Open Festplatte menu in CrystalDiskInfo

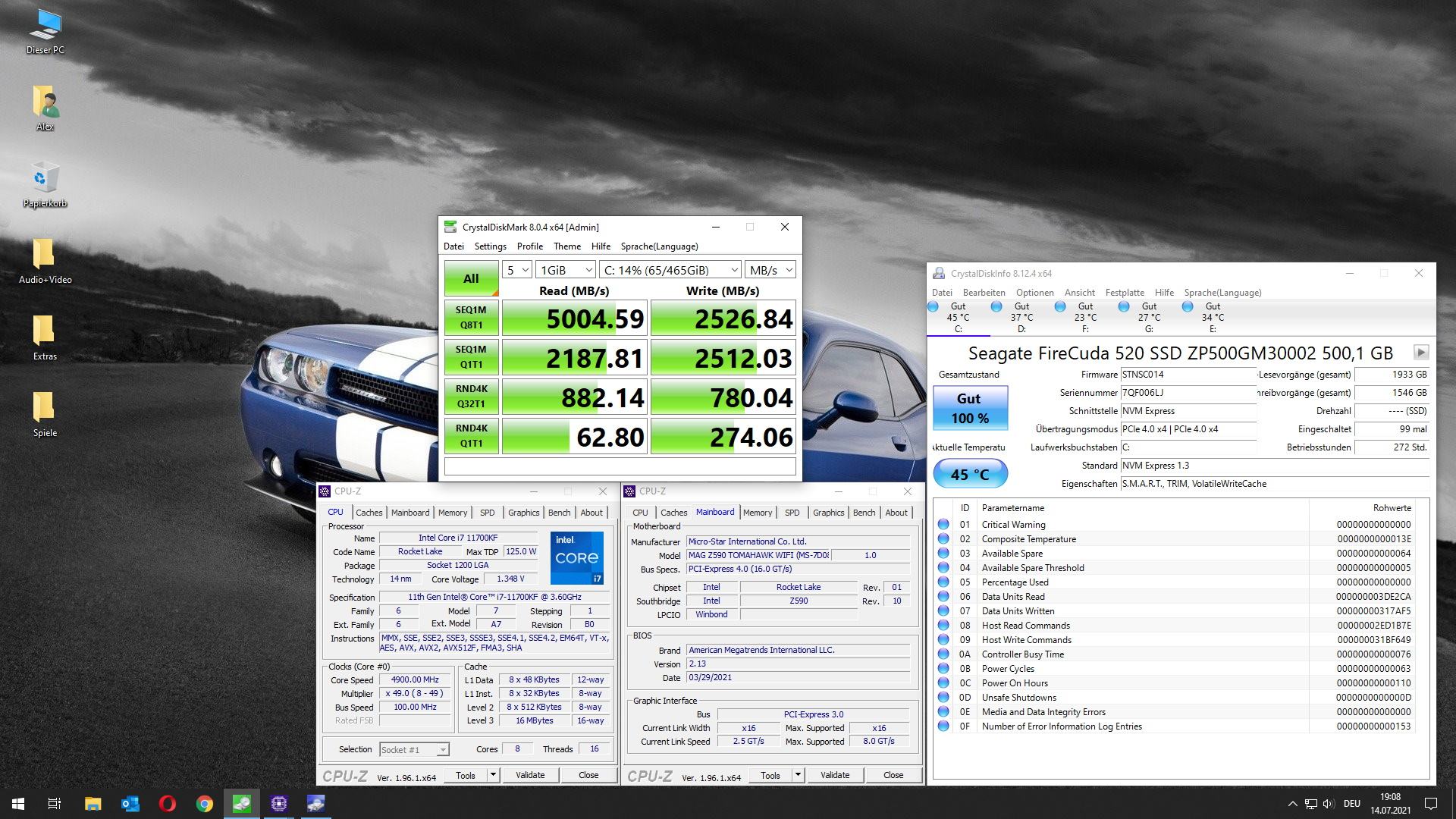tap(1125, 293)
